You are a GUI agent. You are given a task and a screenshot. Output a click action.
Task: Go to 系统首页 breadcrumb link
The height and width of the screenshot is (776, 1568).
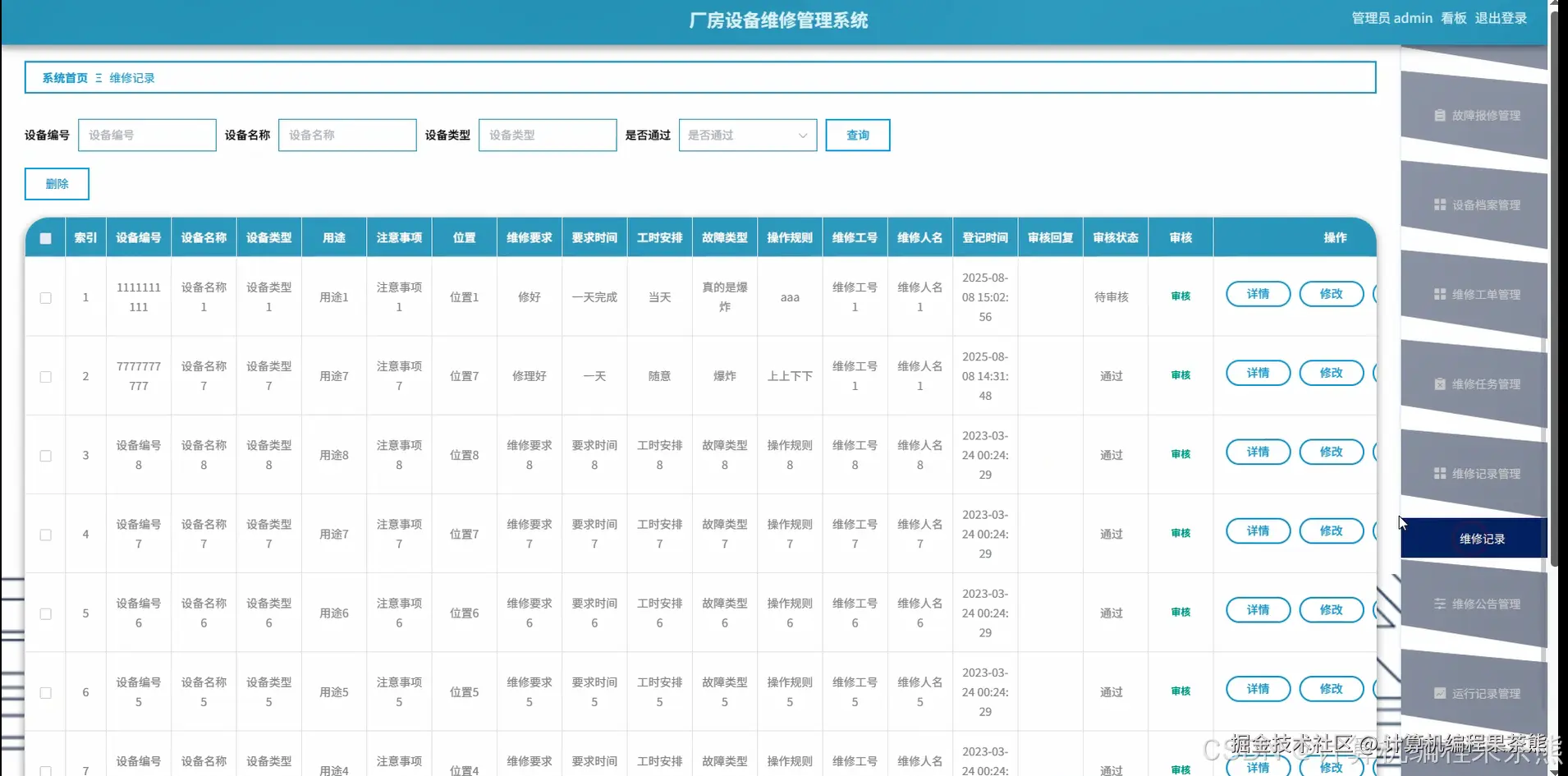click(x=65, y=78)
